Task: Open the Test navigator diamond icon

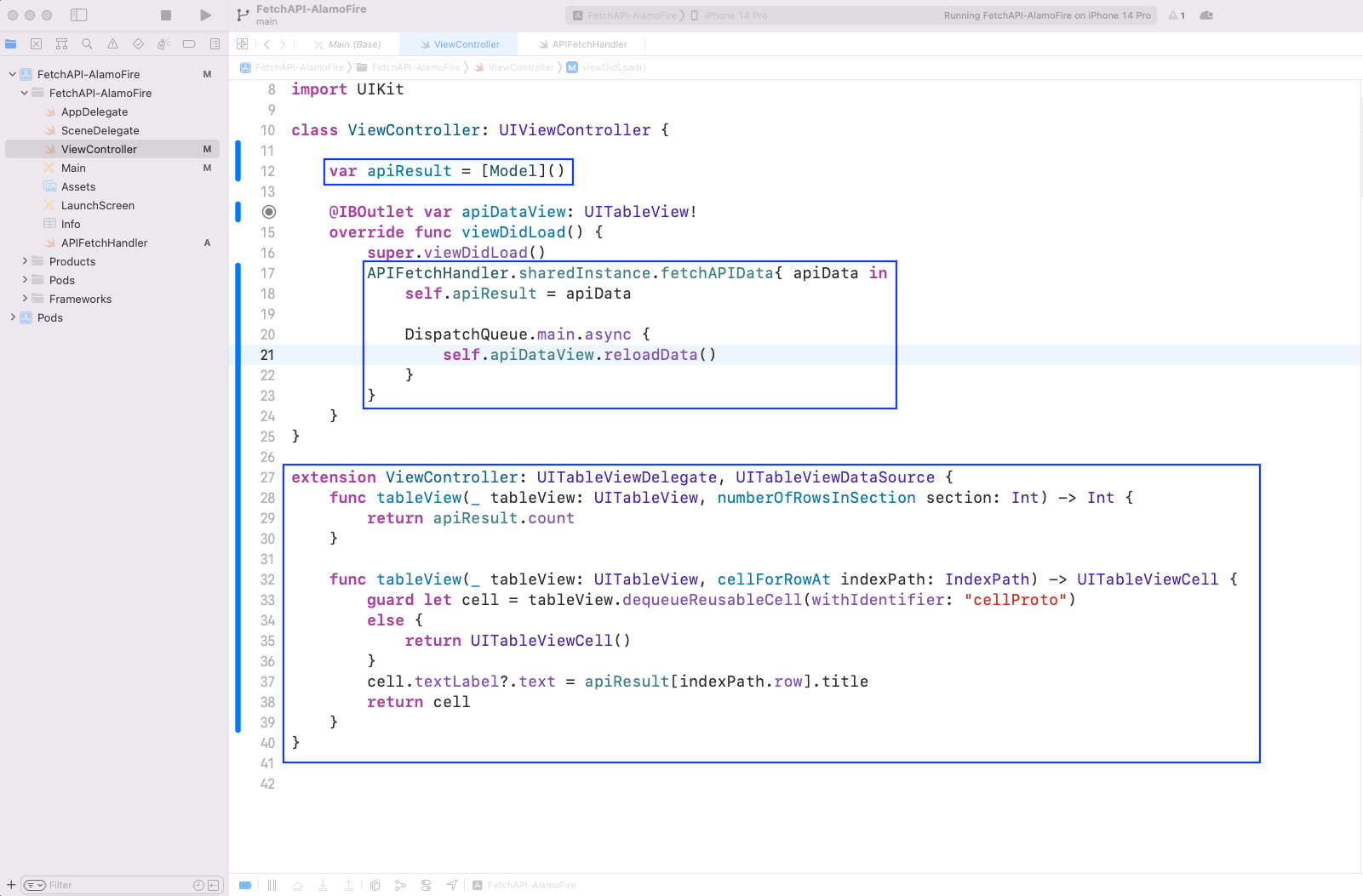Action: (x=136, y=43)
